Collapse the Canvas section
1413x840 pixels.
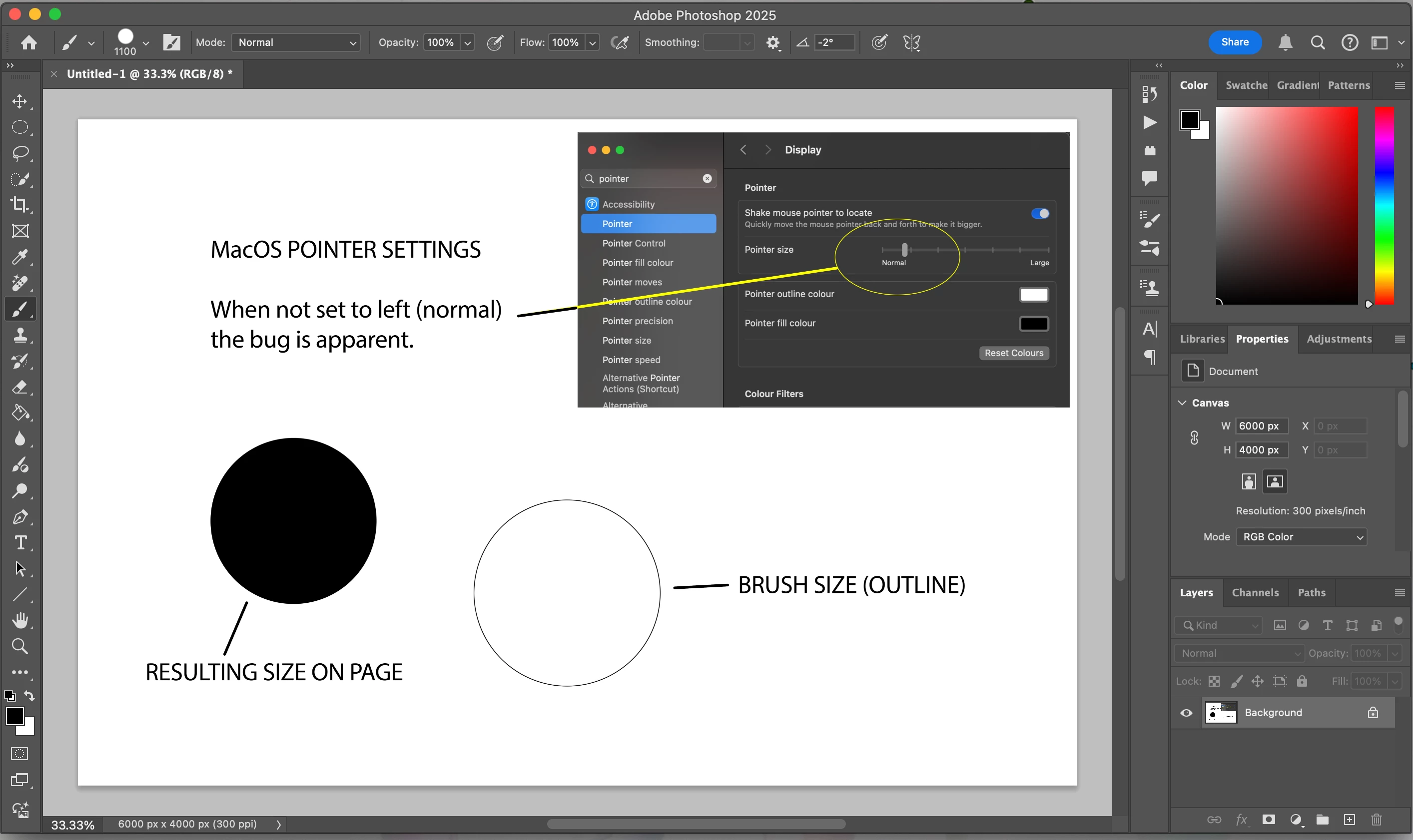(1183, 403)
